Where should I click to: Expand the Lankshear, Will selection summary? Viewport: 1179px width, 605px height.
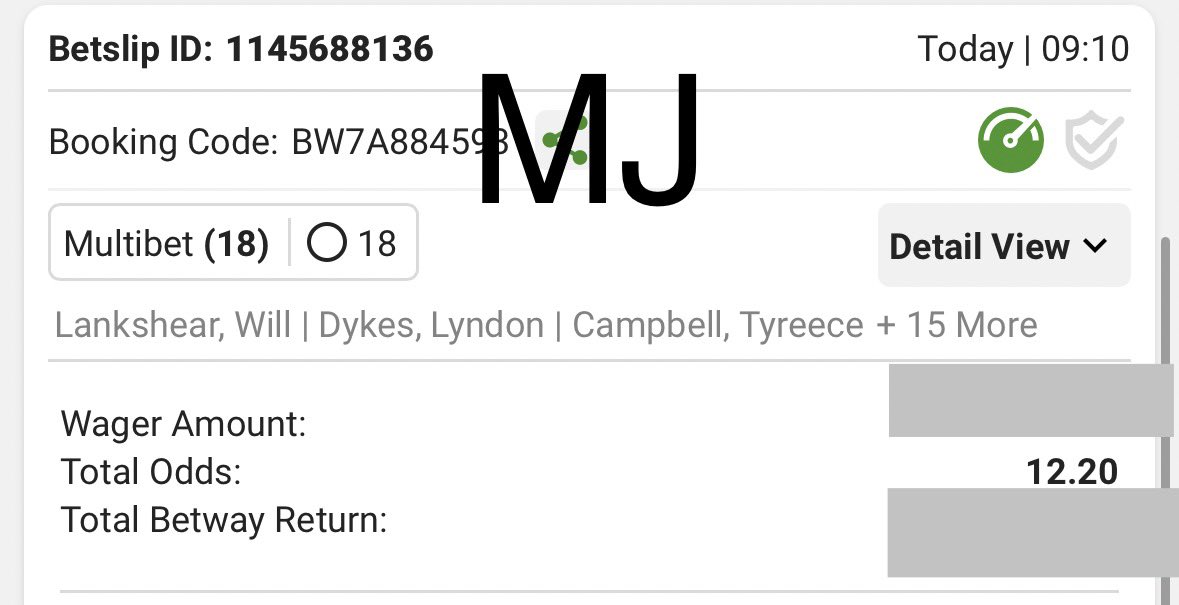coord(173,325)
